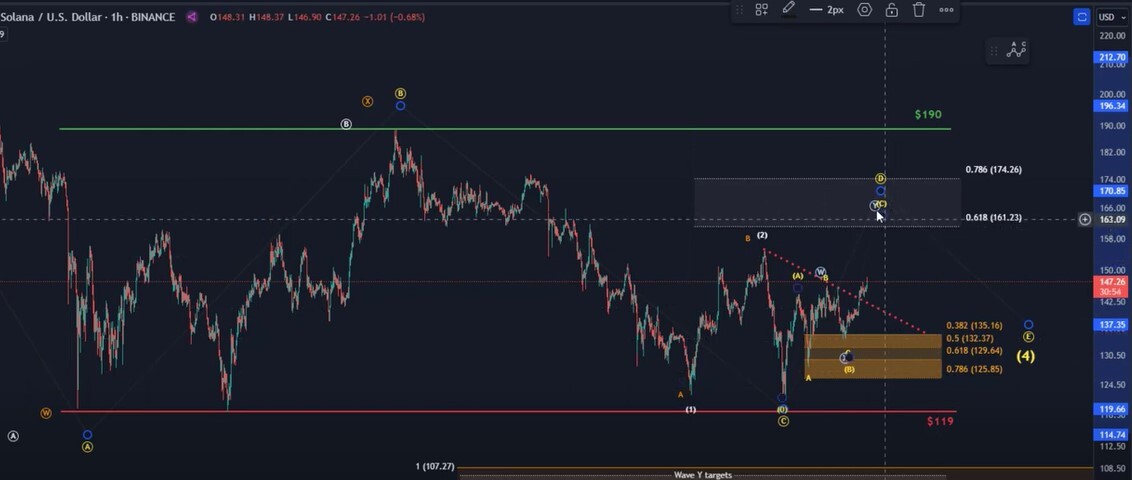This screenshot has width=1132, height=480.
Task: Delete the drawing with the trash icon
Action: (918, 9)
